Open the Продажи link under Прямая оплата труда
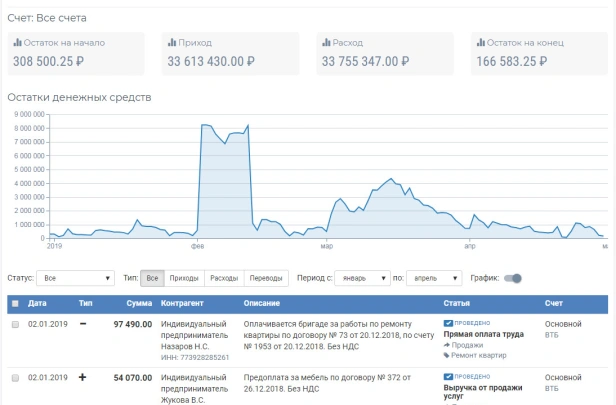 (467, 345)
